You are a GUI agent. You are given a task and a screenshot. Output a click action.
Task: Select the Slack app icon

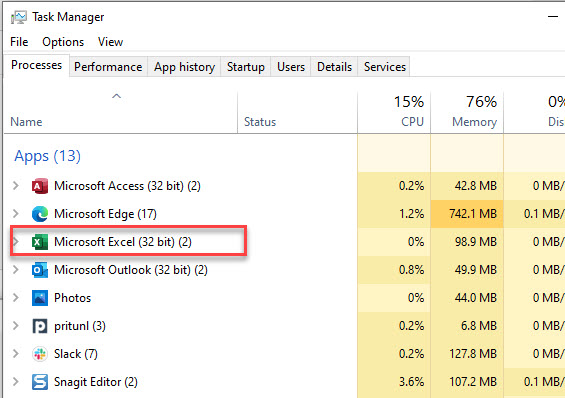(40, 354)
